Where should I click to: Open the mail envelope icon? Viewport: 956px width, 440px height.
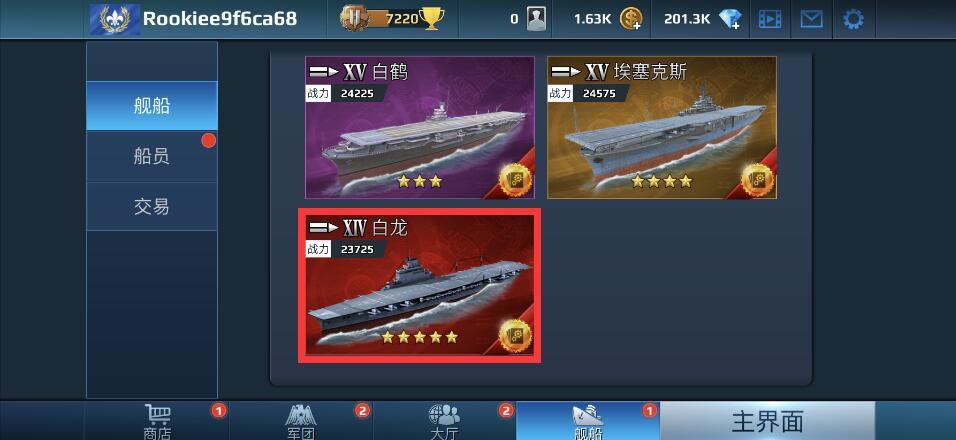click(812, 20)
